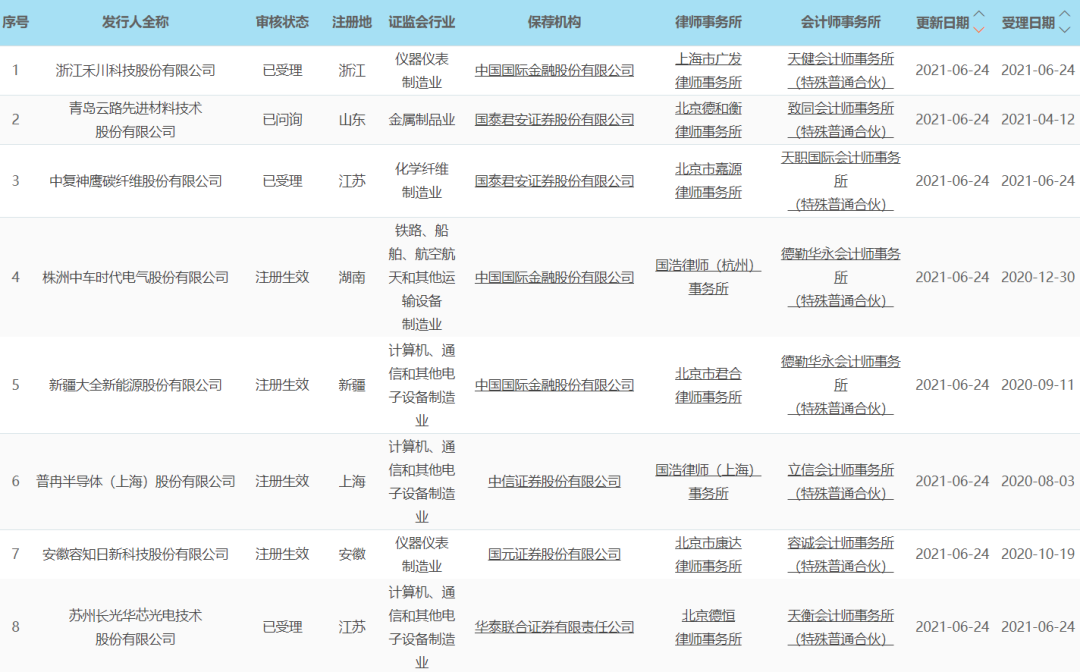Click 安徽 registration location cell
The height and width of the screenshot is (672, 1080).
[352, 554]
